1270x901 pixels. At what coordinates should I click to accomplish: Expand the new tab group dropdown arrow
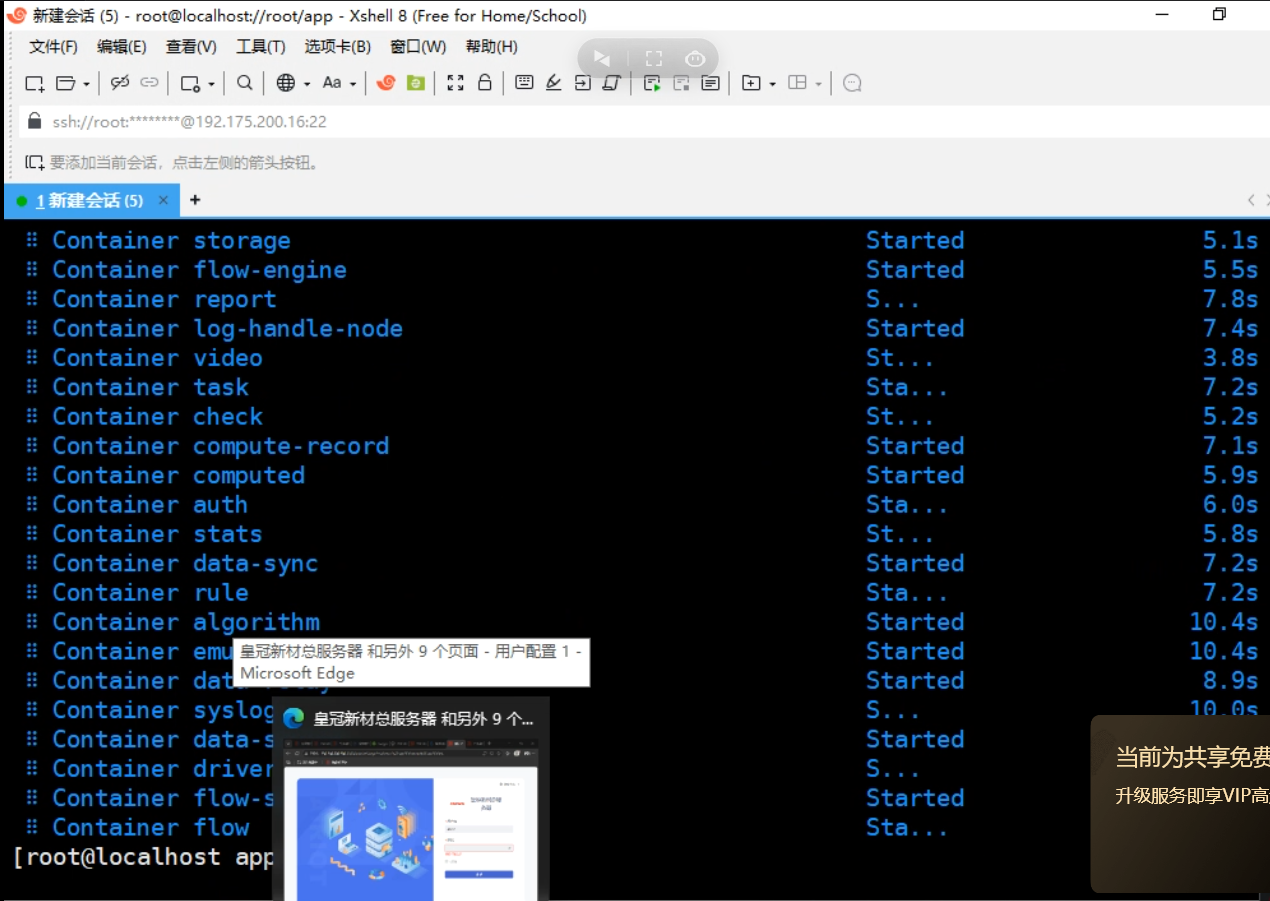(x=773, y=84)
